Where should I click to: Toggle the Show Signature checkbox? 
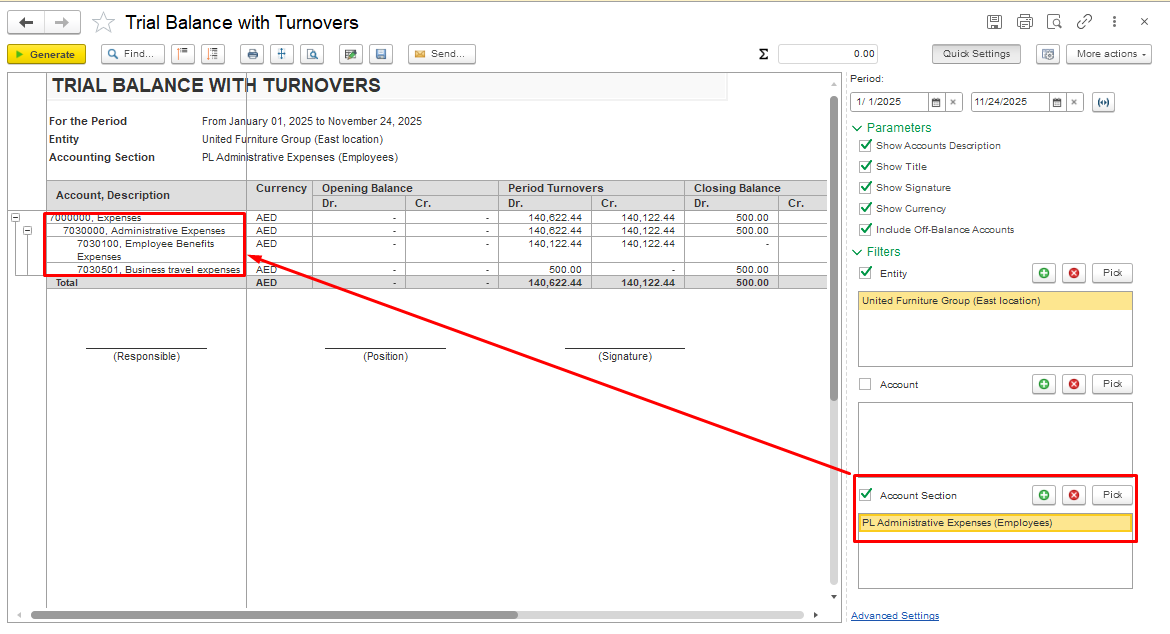click(866, 188)
